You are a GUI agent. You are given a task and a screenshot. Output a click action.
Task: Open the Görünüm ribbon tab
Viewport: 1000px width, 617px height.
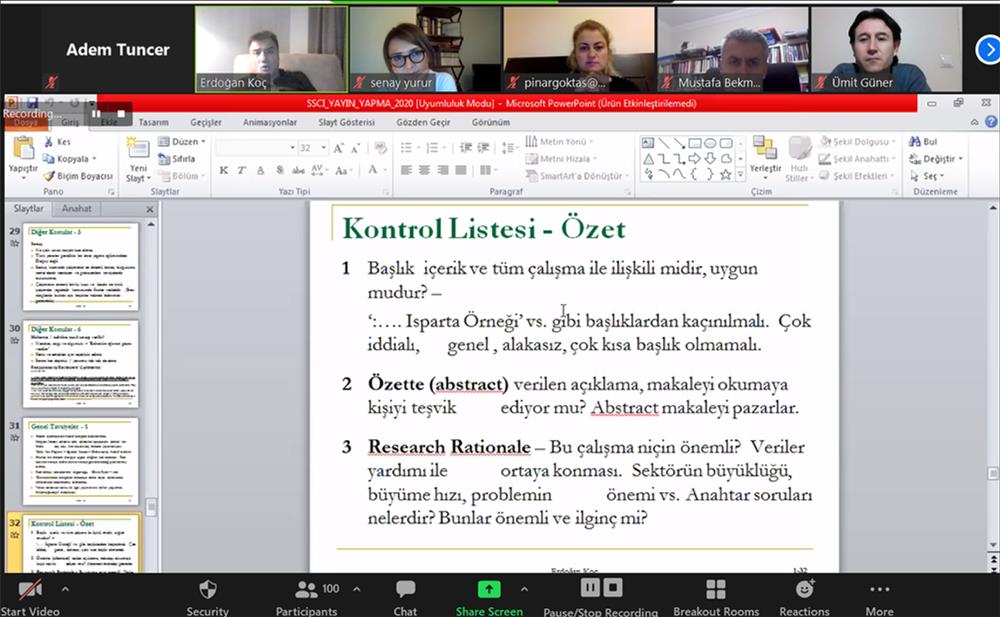point(491,122)
